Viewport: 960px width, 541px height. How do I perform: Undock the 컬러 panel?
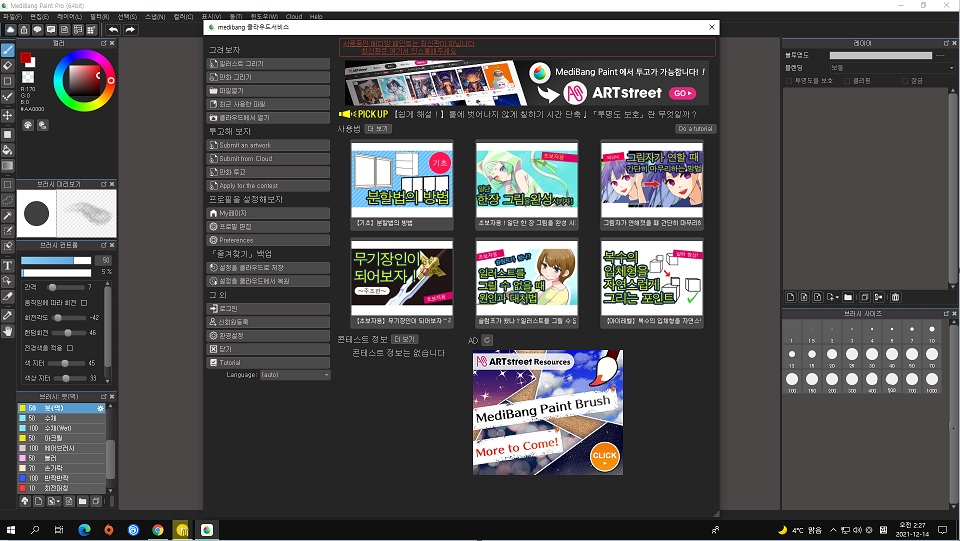point(103,43)
